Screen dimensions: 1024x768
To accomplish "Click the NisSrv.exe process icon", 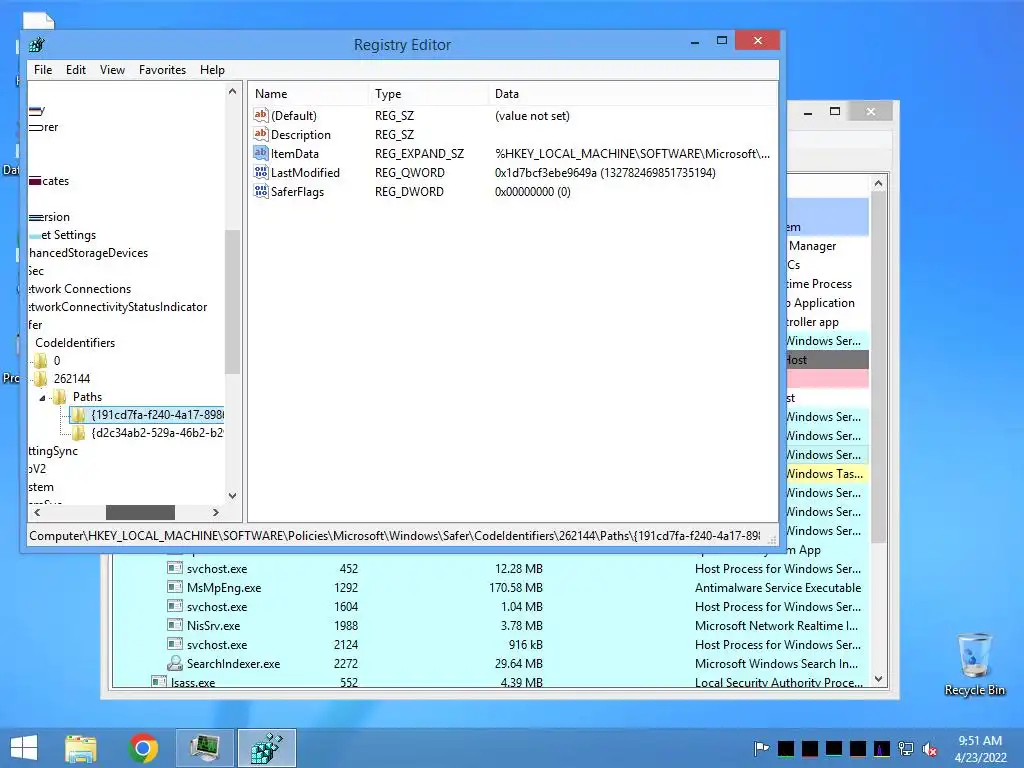I will click(x=174, y=625).
